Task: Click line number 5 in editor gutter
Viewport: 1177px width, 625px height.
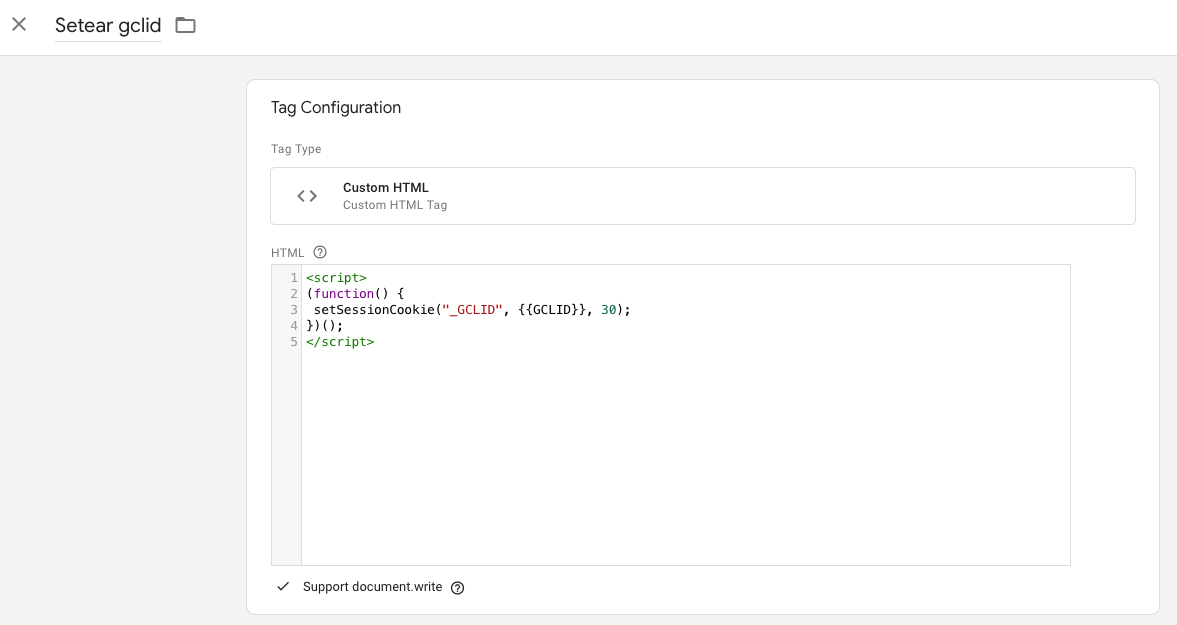Action: pyautogui.click(x=293, y=341)
